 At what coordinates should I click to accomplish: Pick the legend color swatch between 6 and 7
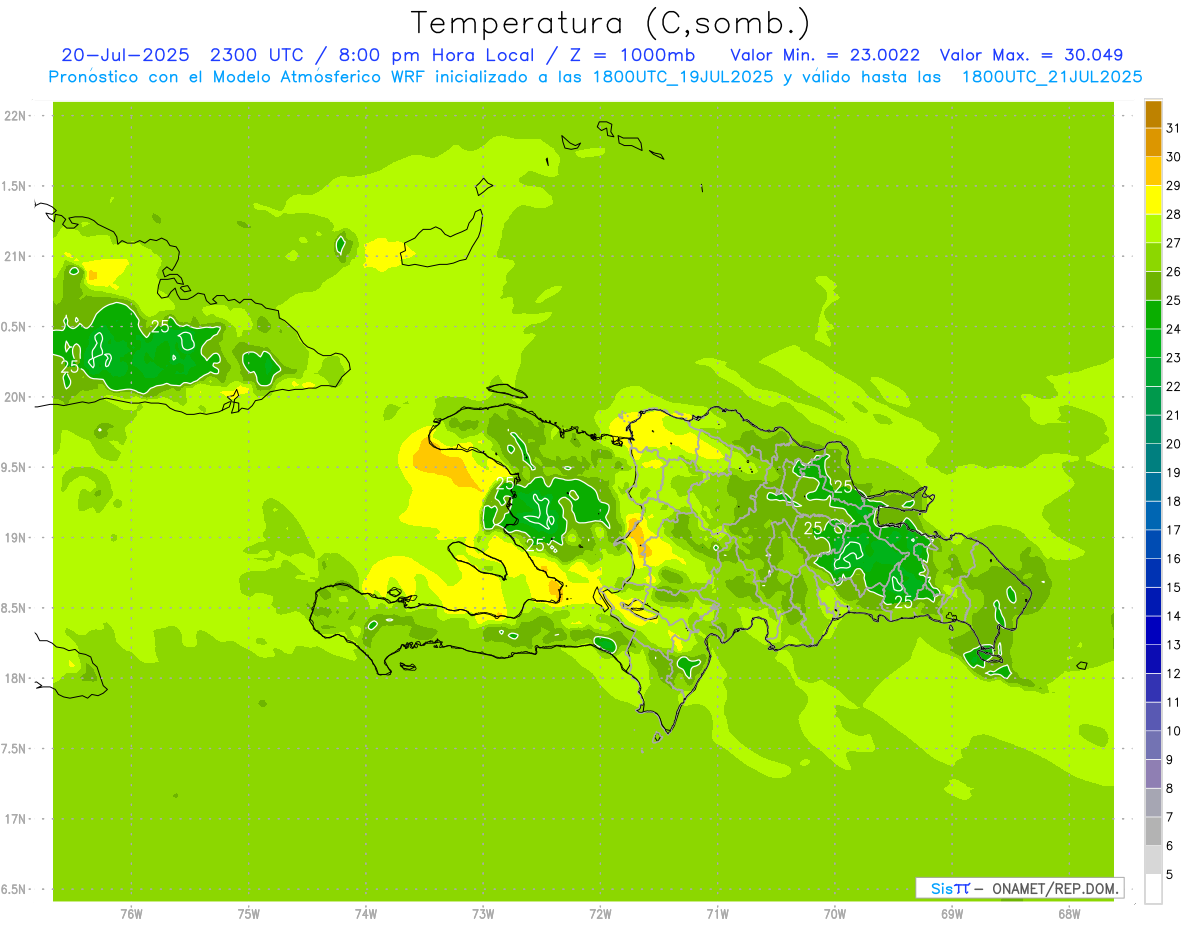1153,831
